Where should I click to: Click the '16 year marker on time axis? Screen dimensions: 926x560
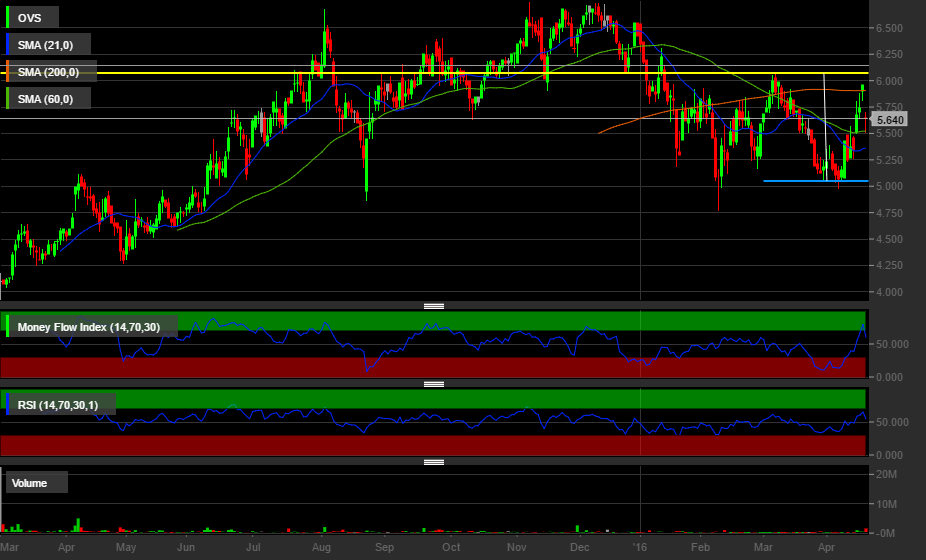(640, 548)
